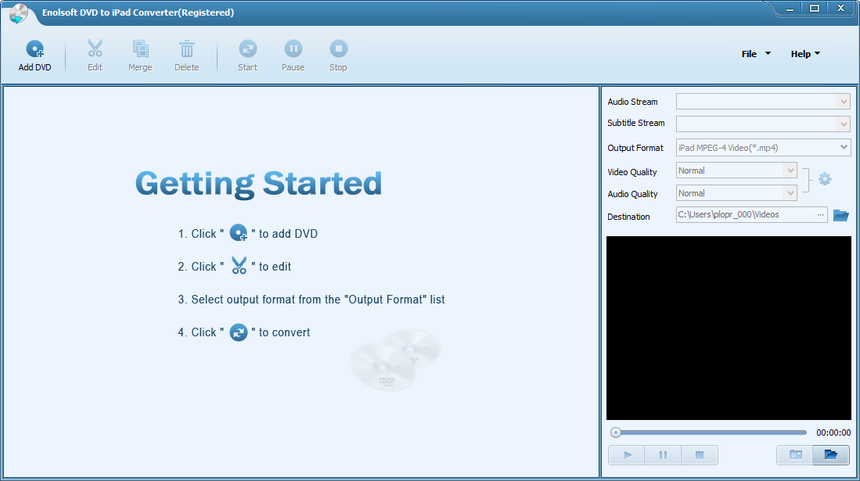Open advanced settings gear icon
860x481 pixels.
coord(824,179)
